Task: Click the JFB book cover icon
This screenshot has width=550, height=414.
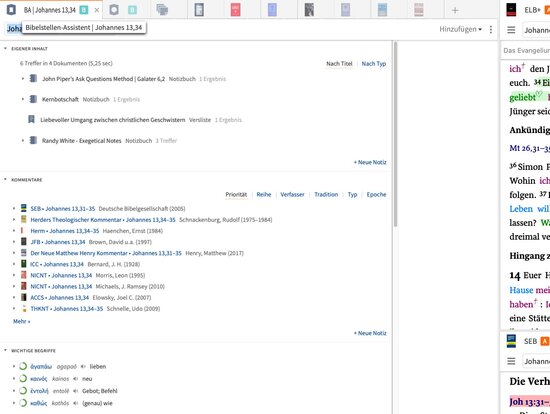Action: pyautogui.click(x=24, y=242)
